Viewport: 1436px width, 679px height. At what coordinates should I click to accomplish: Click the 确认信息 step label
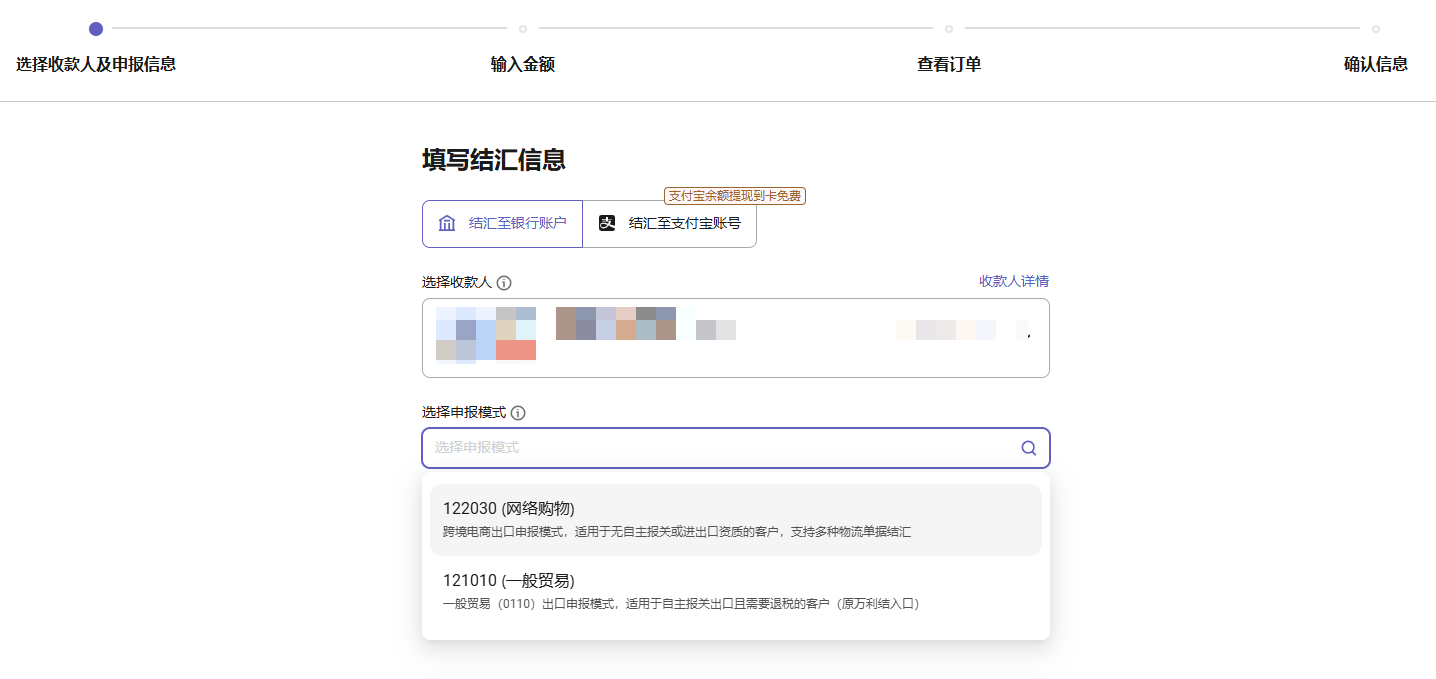click(x=1375, y=64)
